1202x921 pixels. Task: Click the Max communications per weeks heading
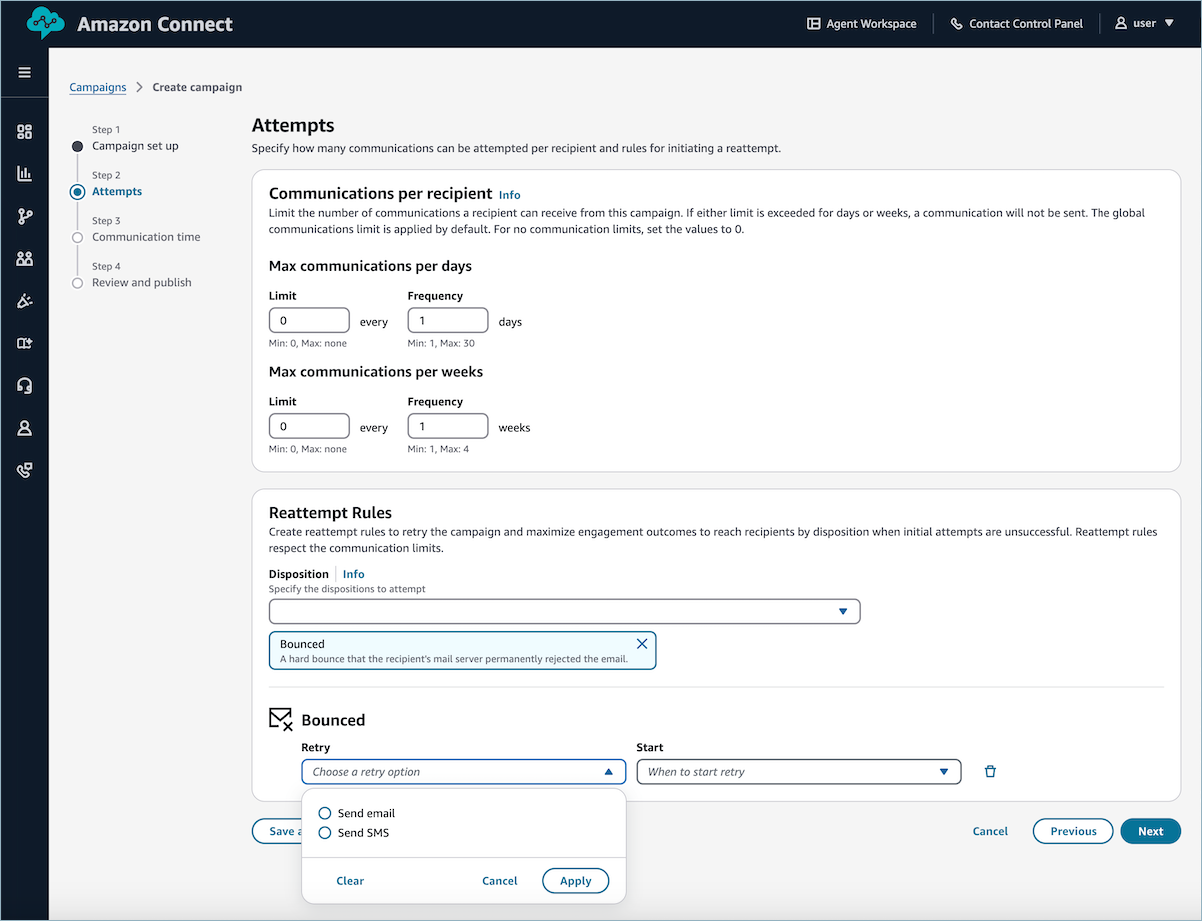pyautogui.click(x=376, y=372)
